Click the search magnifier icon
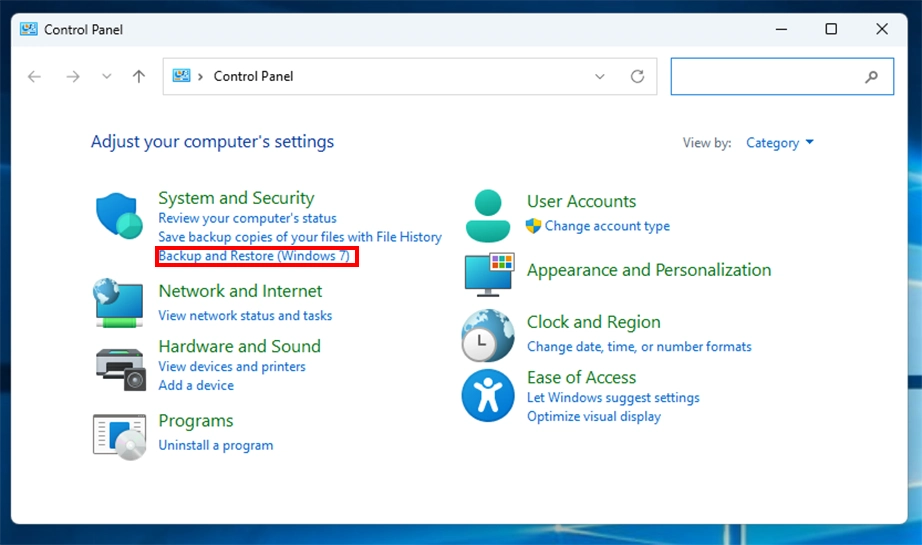 pos(871,76)
